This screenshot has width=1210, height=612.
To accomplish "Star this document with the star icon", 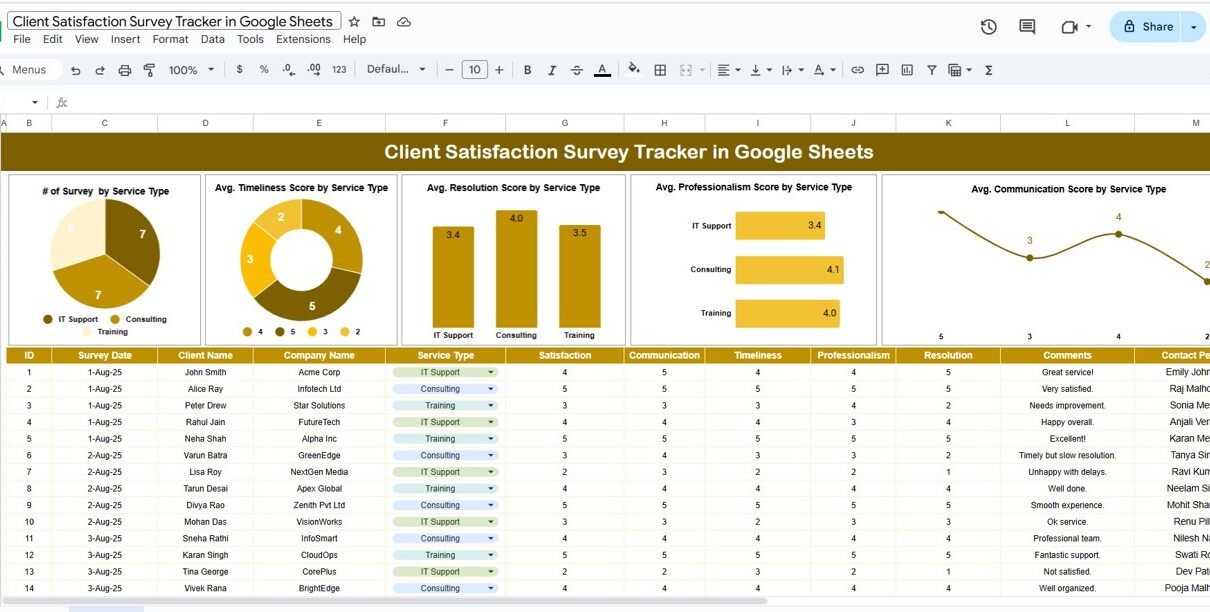I will 354,22.
